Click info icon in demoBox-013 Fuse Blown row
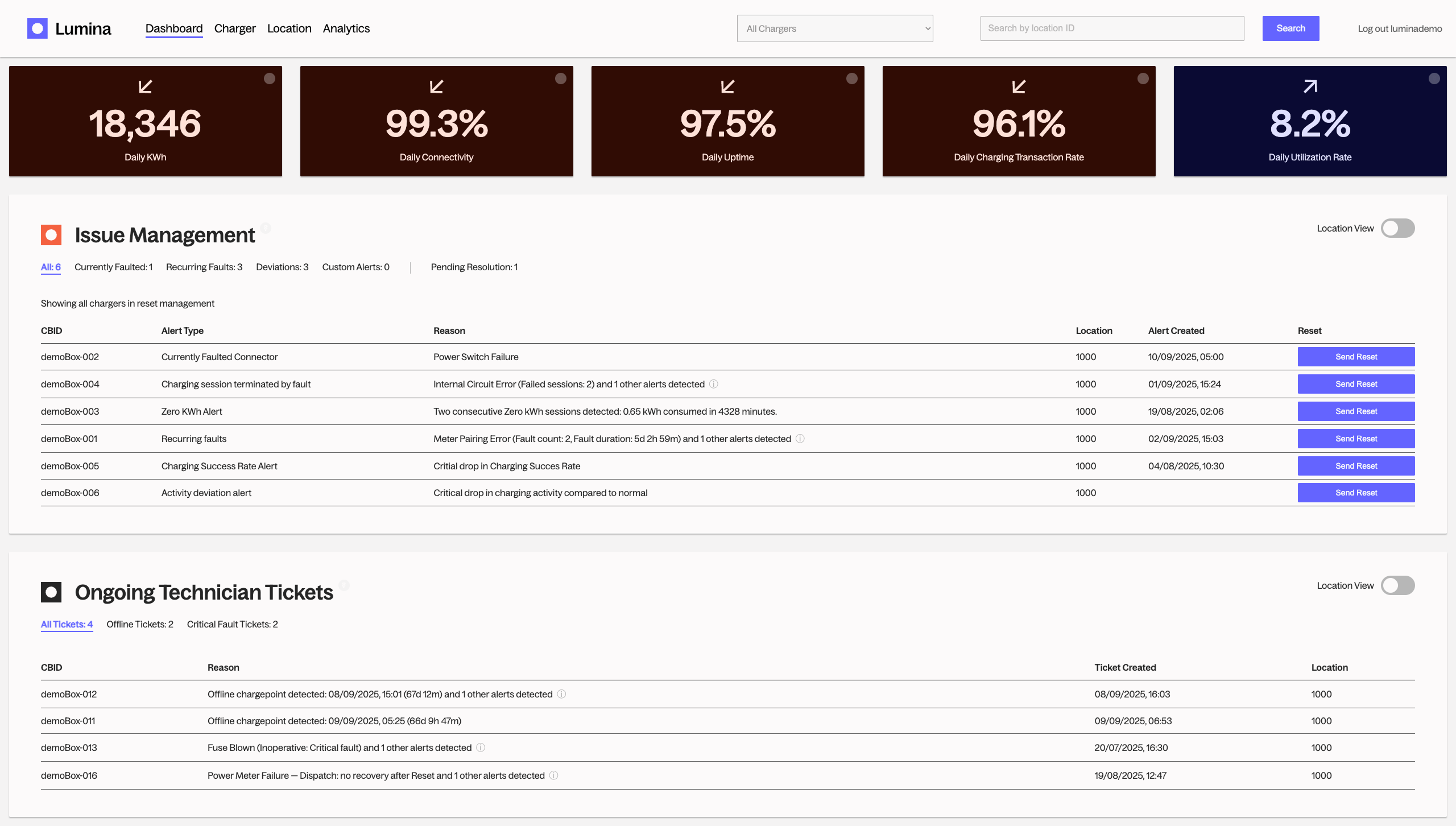 [x=481, y=747]
